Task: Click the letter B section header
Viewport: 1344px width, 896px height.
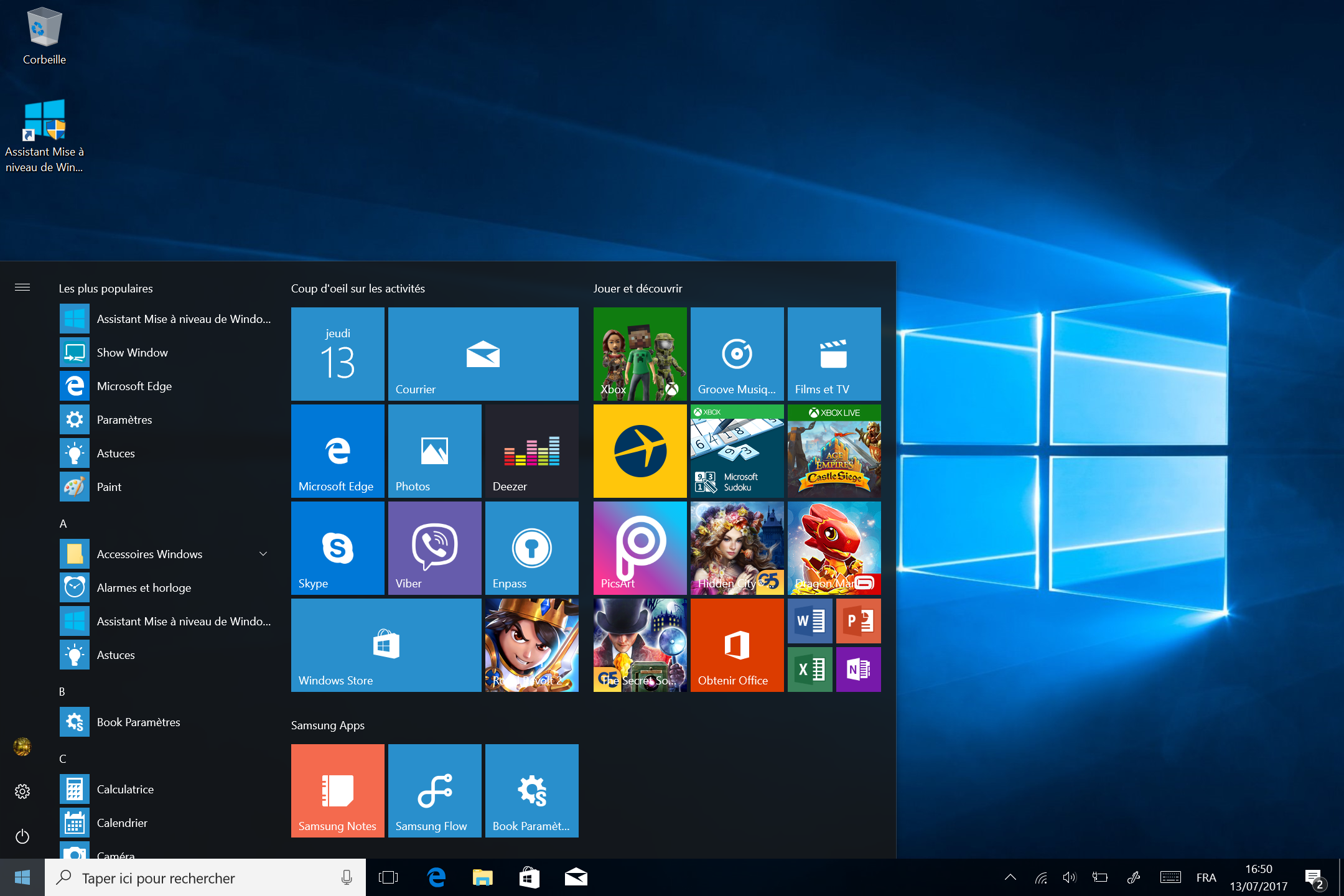Action: coord(62,692)
